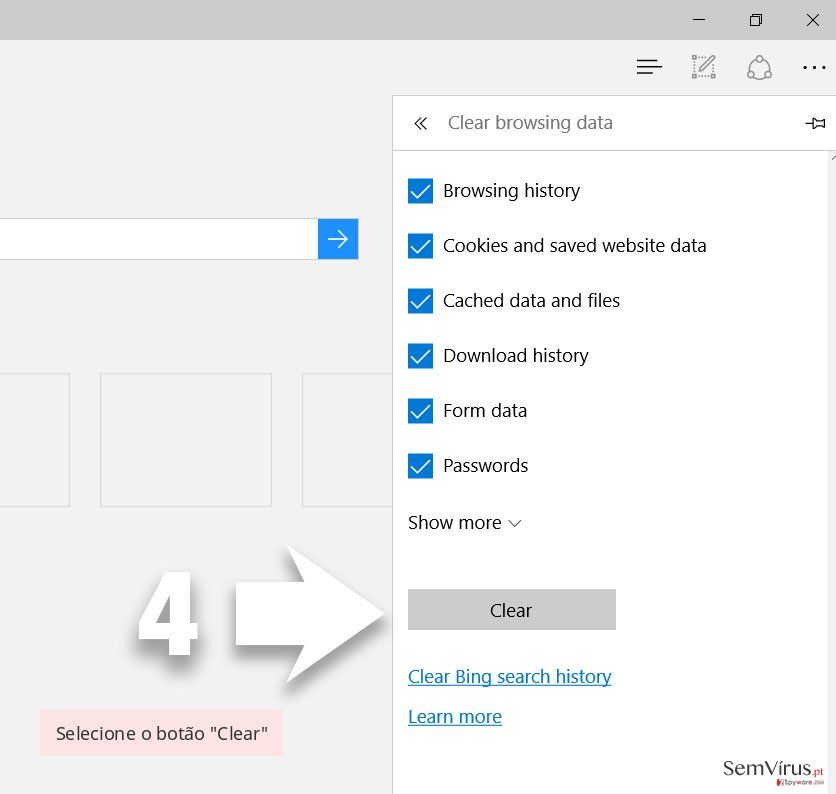Click the Share icon in toolbar
Image resolution: width=836 pixels, height=794 pixels.
click(759, 68)
